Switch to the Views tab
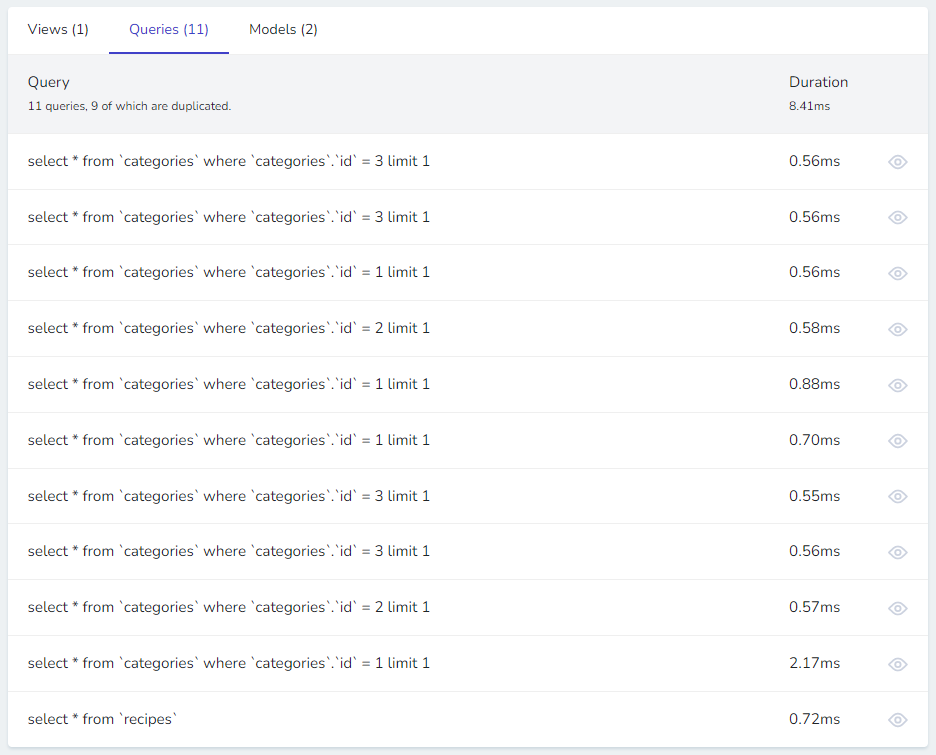 (57, 30)
